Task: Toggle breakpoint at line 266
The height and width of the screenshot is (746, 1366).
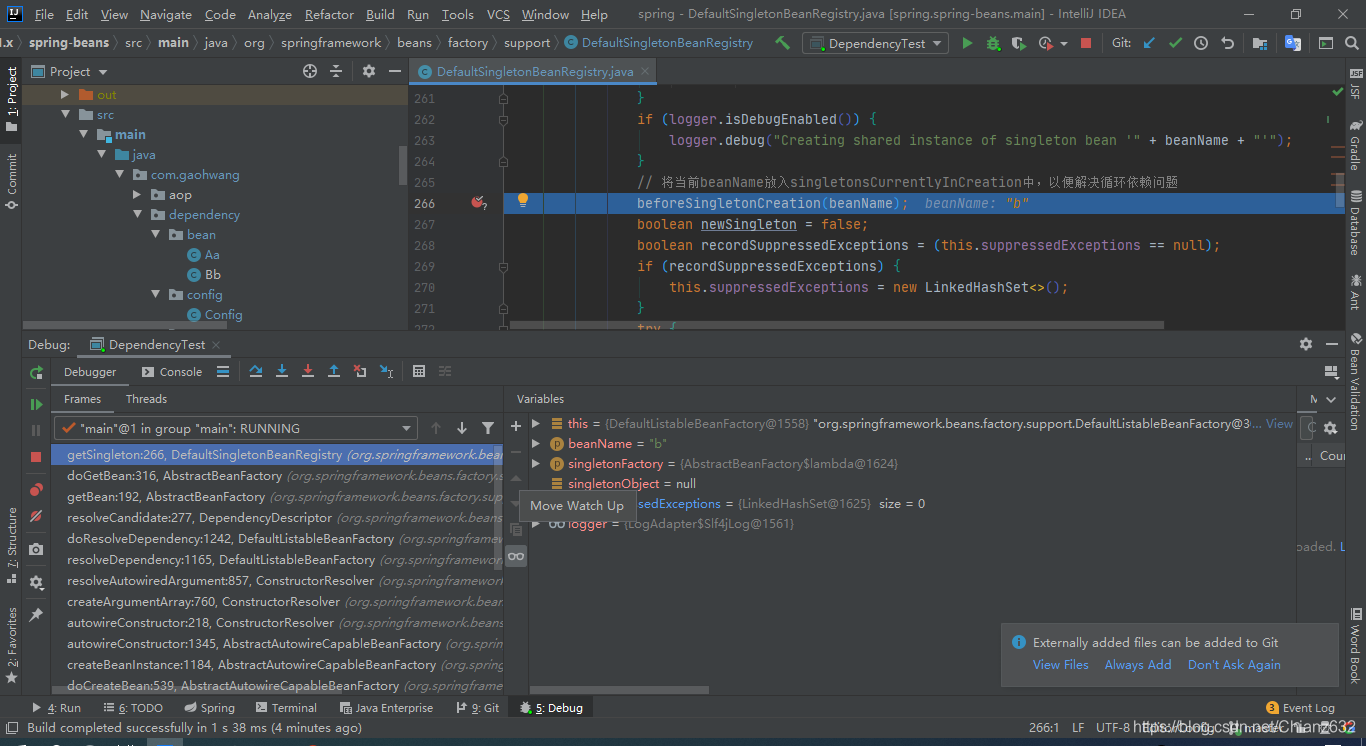Action: [x=478, y=203]
